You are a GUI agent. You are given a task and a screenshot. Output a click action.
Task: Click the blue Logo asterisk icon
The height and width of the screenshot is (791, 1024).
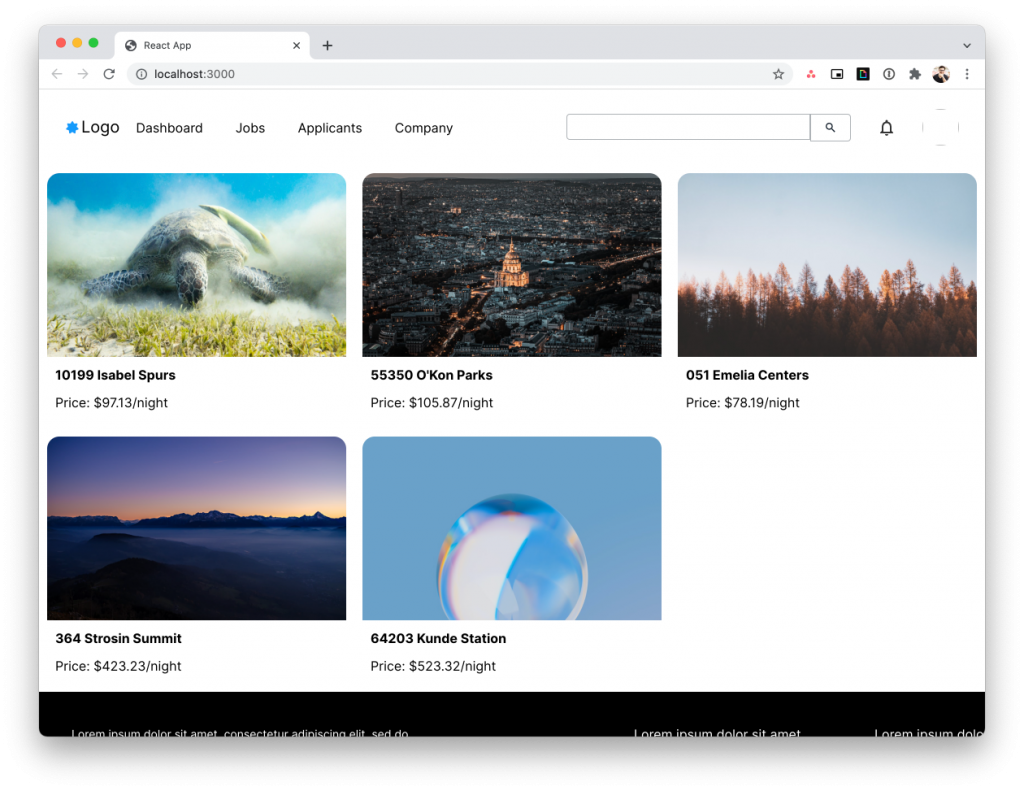pos(72,127)
